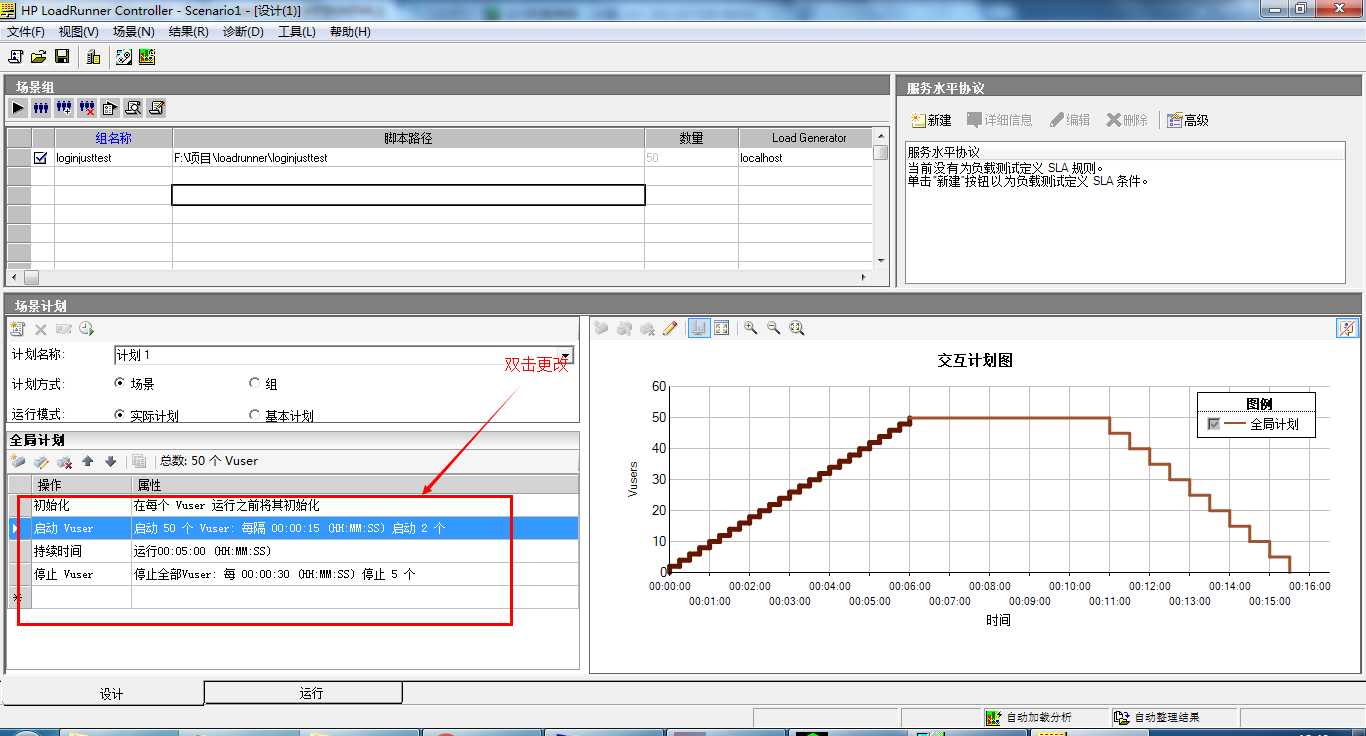This screenshot has width=1366, height=736.
Task: Toggle the legend icon at the graph's top right
Action: [1347, 328]
